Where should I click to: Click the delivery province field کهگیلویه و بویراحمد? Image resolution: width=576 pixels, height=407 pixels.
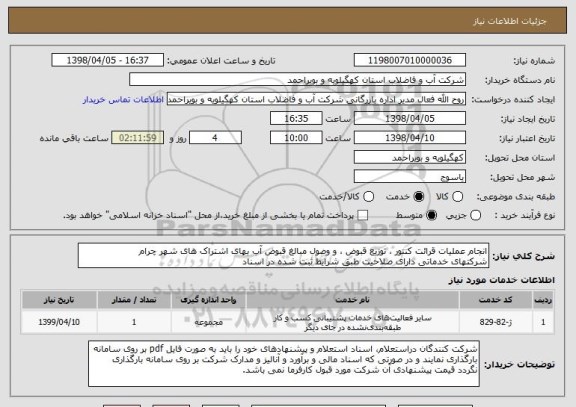click(410, 158)
